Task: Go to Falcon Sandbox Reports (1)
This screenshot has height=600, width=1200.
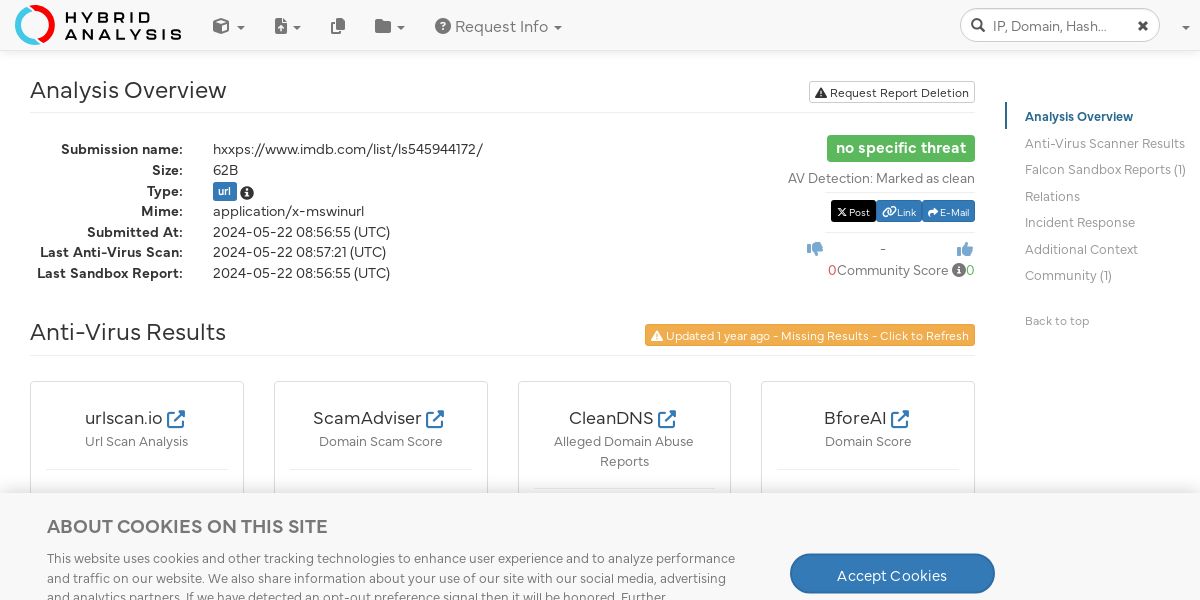Action: pyautogui.click(x=1105, y=170)
